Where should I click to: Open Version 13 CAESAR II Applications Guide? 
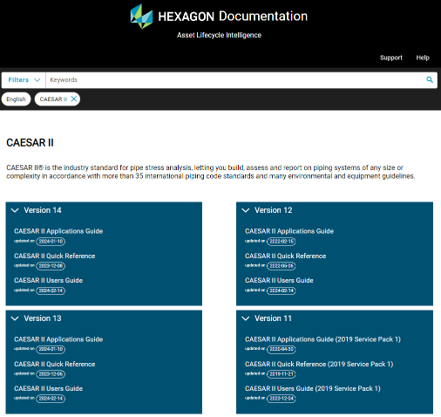58,339
